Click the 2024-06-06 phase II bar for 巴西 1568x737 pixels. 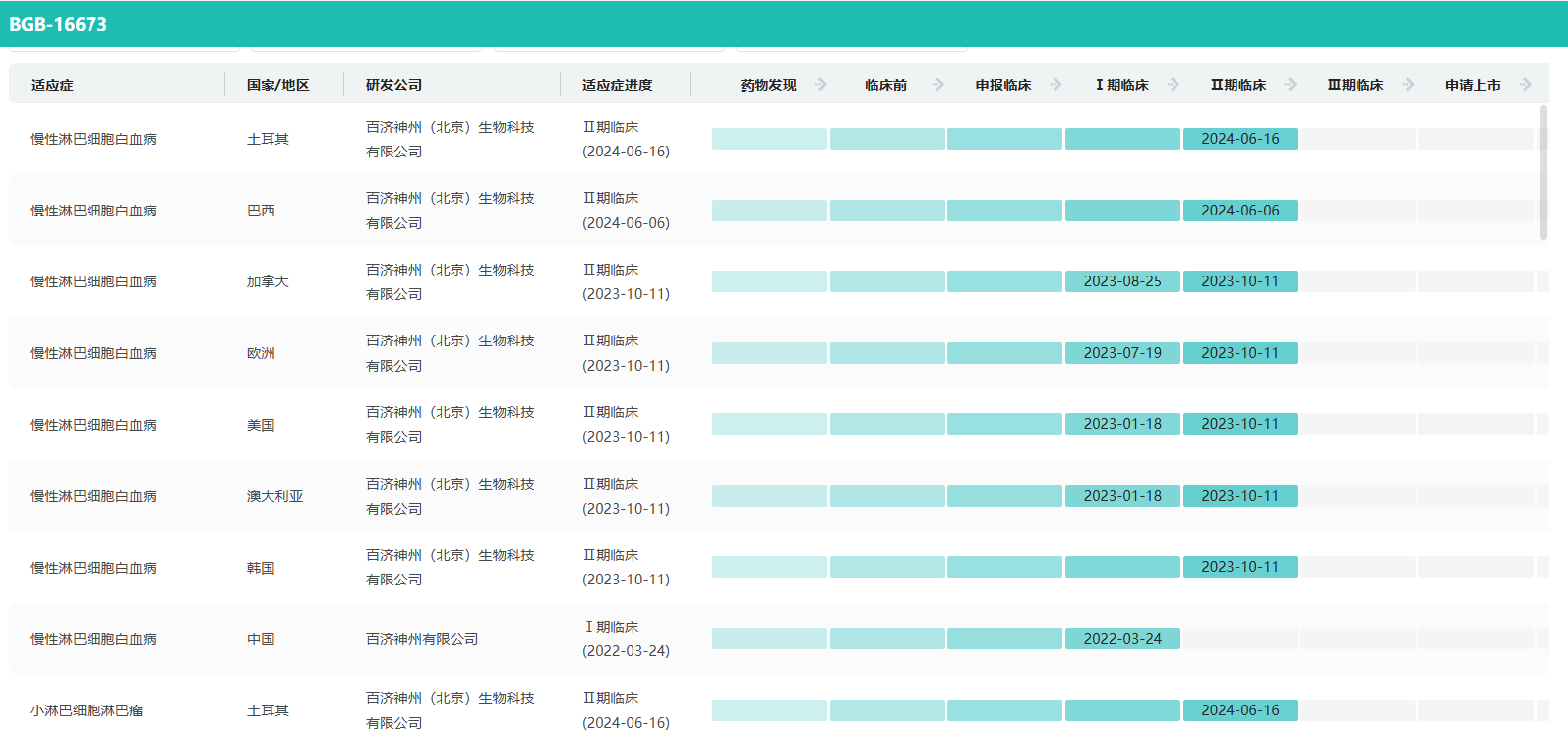(x=1239, y=211)
